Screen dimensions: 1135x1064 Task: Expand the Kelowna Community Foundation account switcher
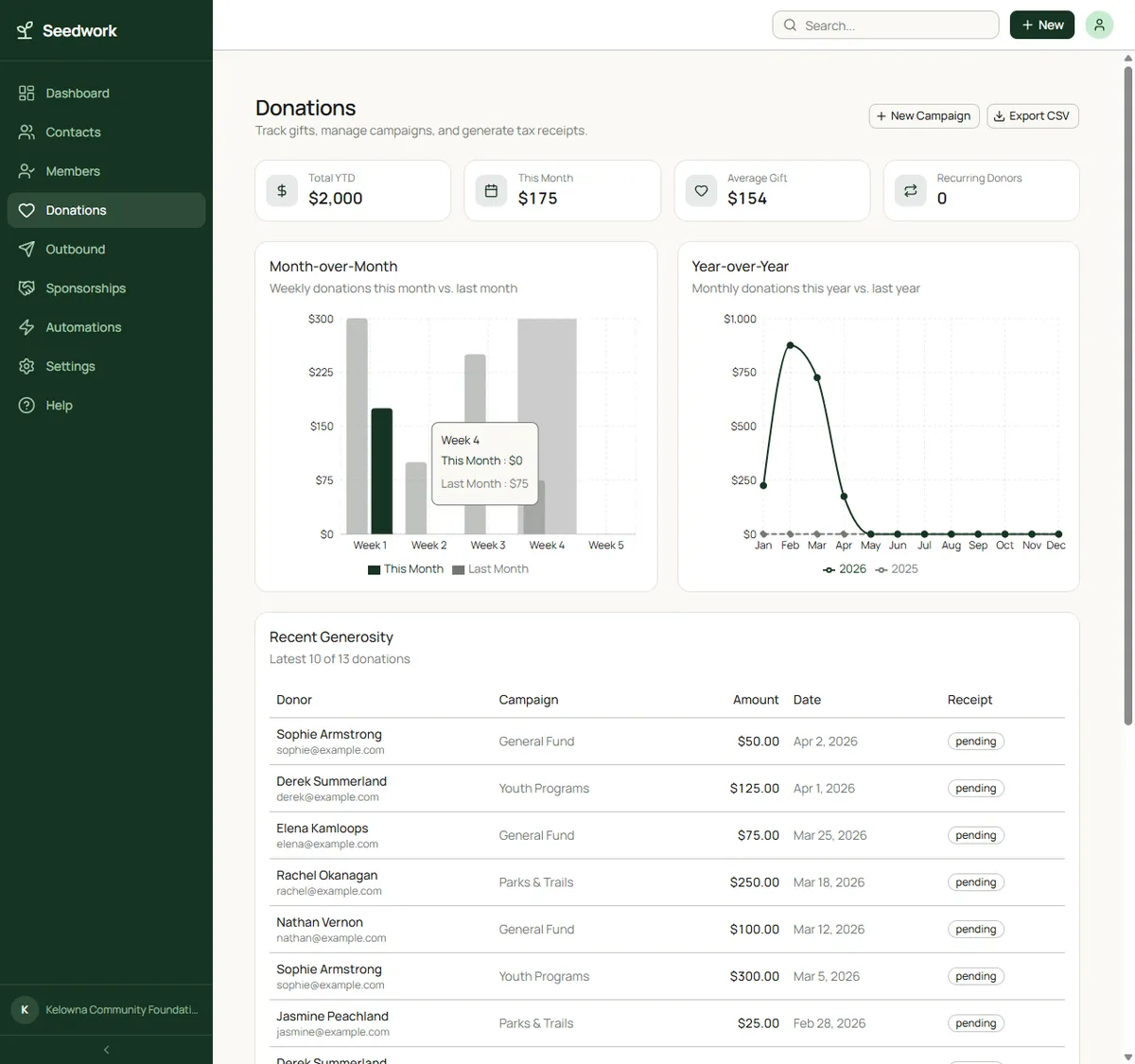(106, 1009)
